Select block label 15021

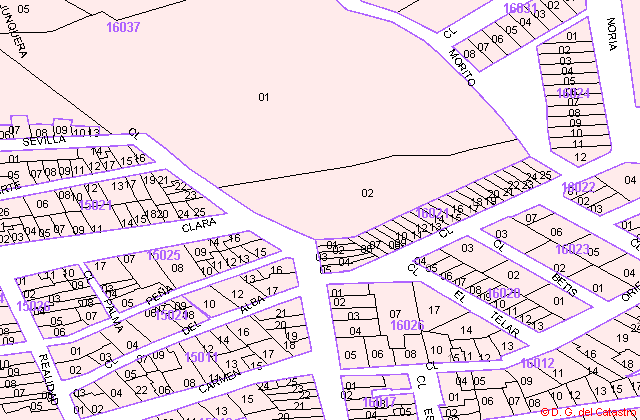pos(95,205)
